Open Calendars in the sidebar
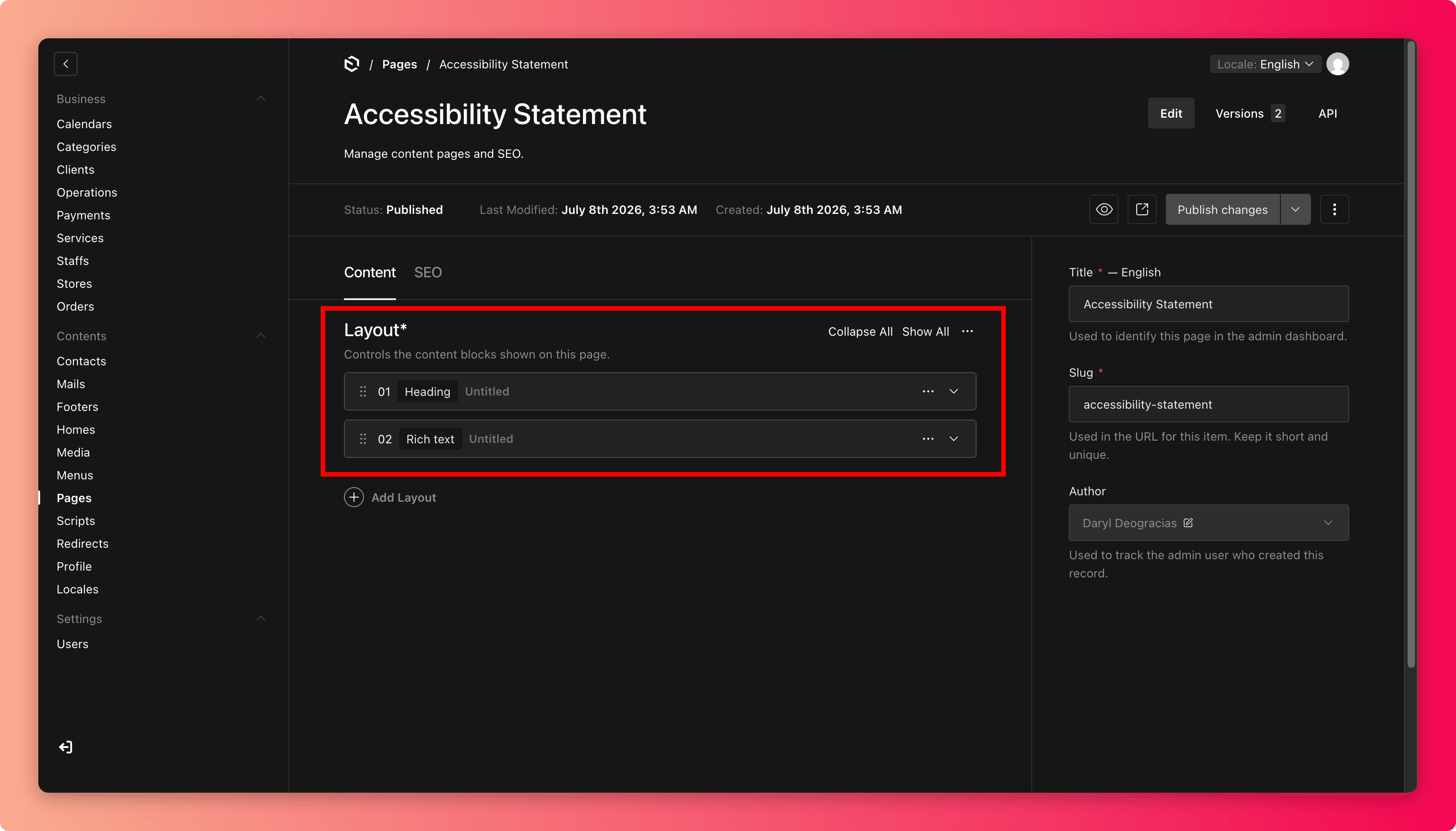The height and width of the screenshot is (831, 1456). (84, 124)
